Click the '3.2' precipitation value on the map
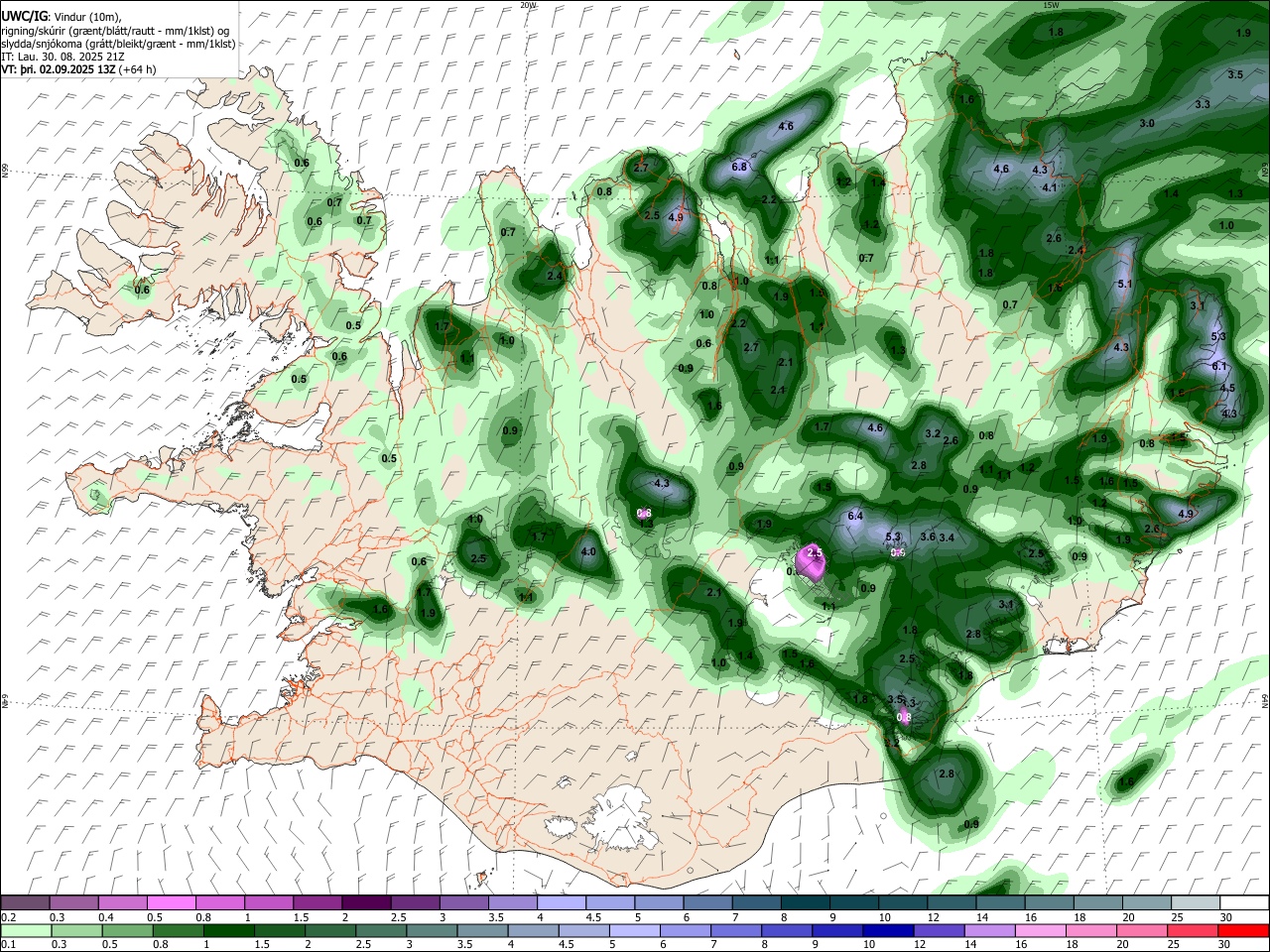Viewport: 1270px width, 952px height. 933,434
